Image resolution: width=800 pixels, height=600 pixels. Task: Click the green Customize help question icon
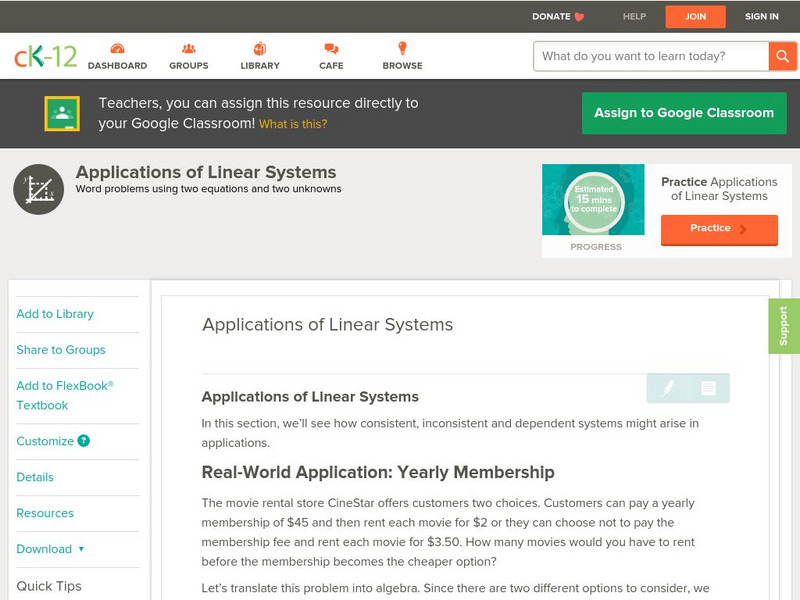click(x=84, y=441)
